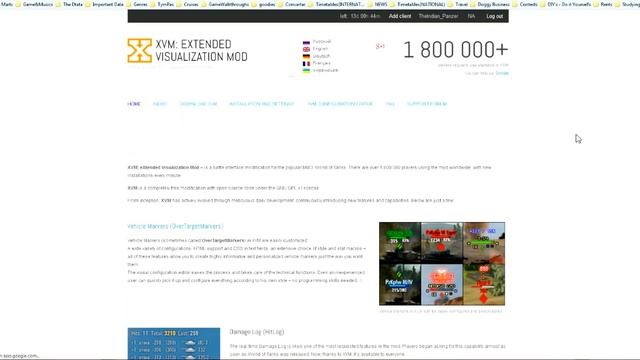Open the SUPPORT FORUM navigation tab

(427, 104)
